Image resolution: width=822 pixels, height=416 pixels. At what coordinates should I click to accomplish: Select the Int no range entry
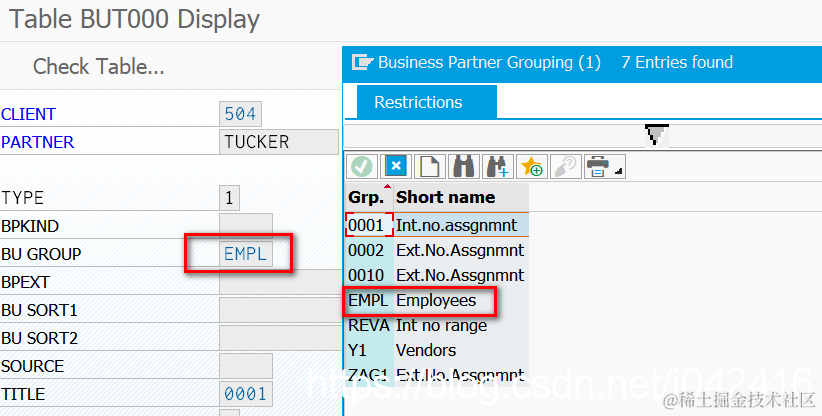441,325
